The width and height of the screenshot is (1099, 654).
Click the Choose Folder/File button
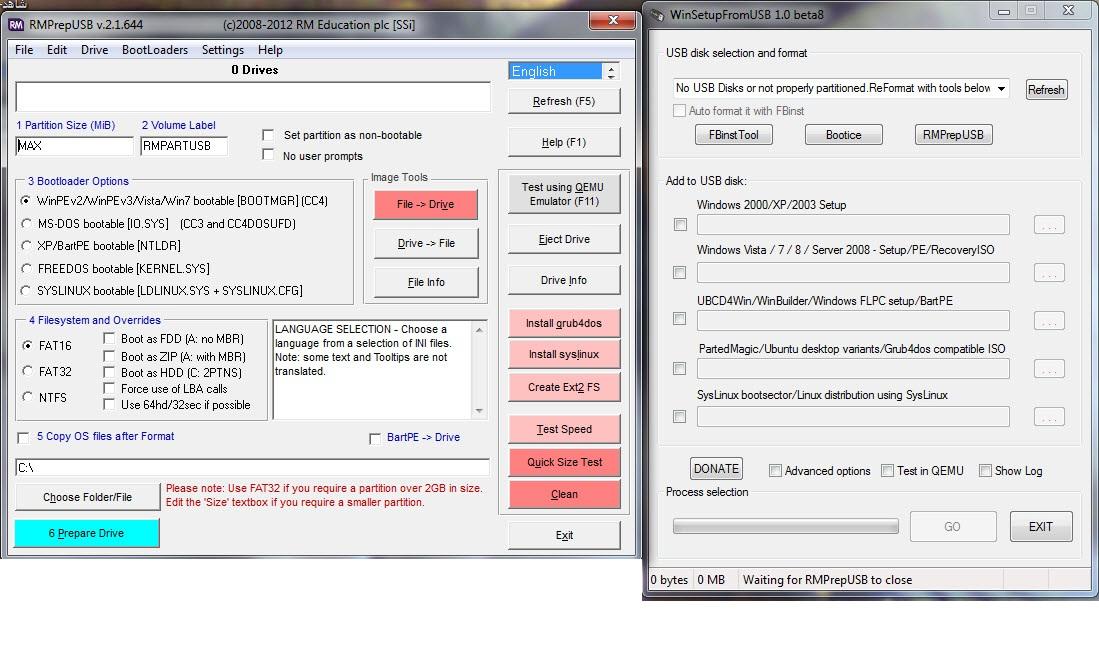pos(88,497)
